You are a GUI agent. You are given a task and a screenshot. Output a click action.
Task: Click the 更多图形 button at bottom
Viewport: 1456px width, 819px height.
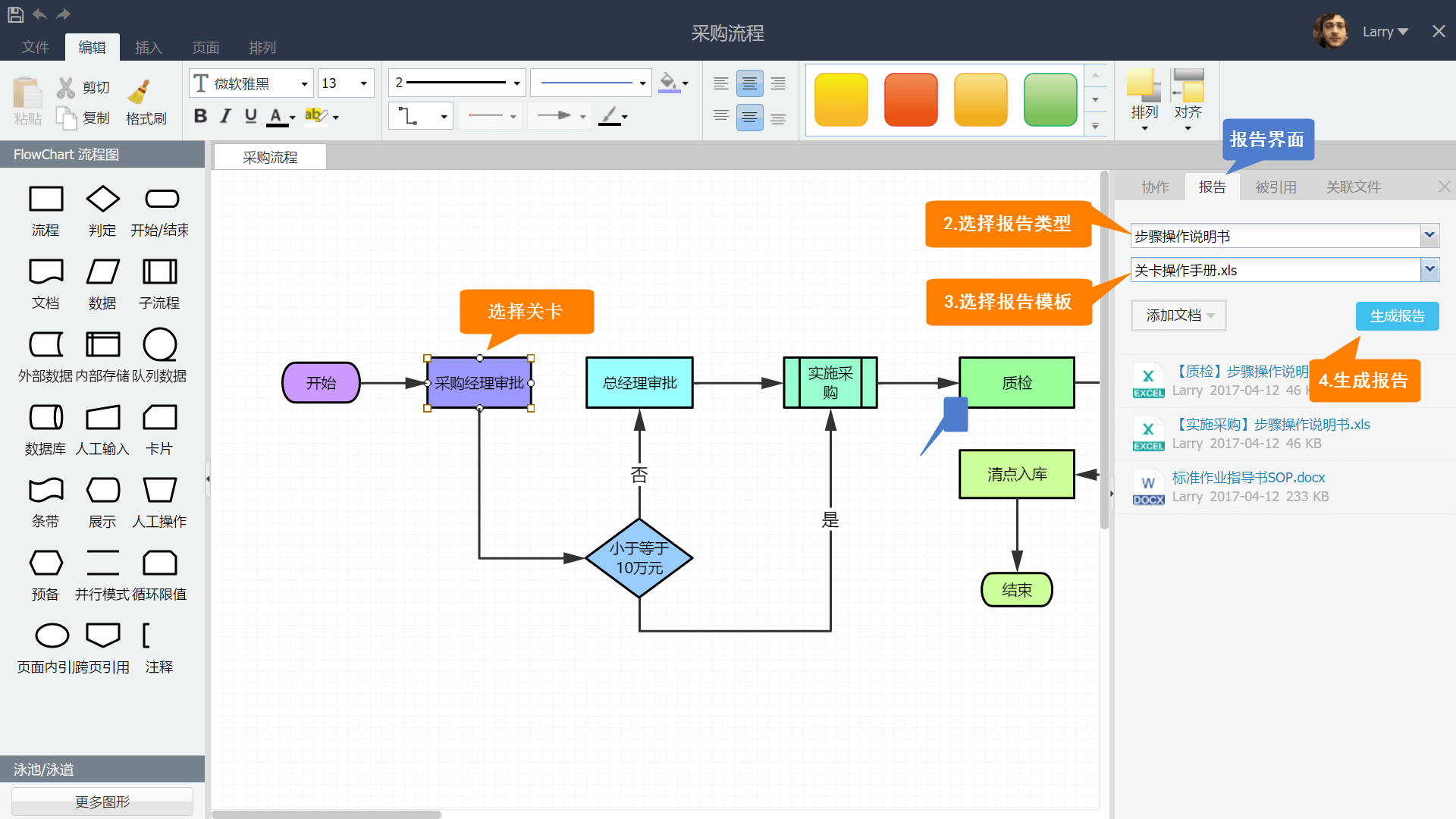pos(102,802)
